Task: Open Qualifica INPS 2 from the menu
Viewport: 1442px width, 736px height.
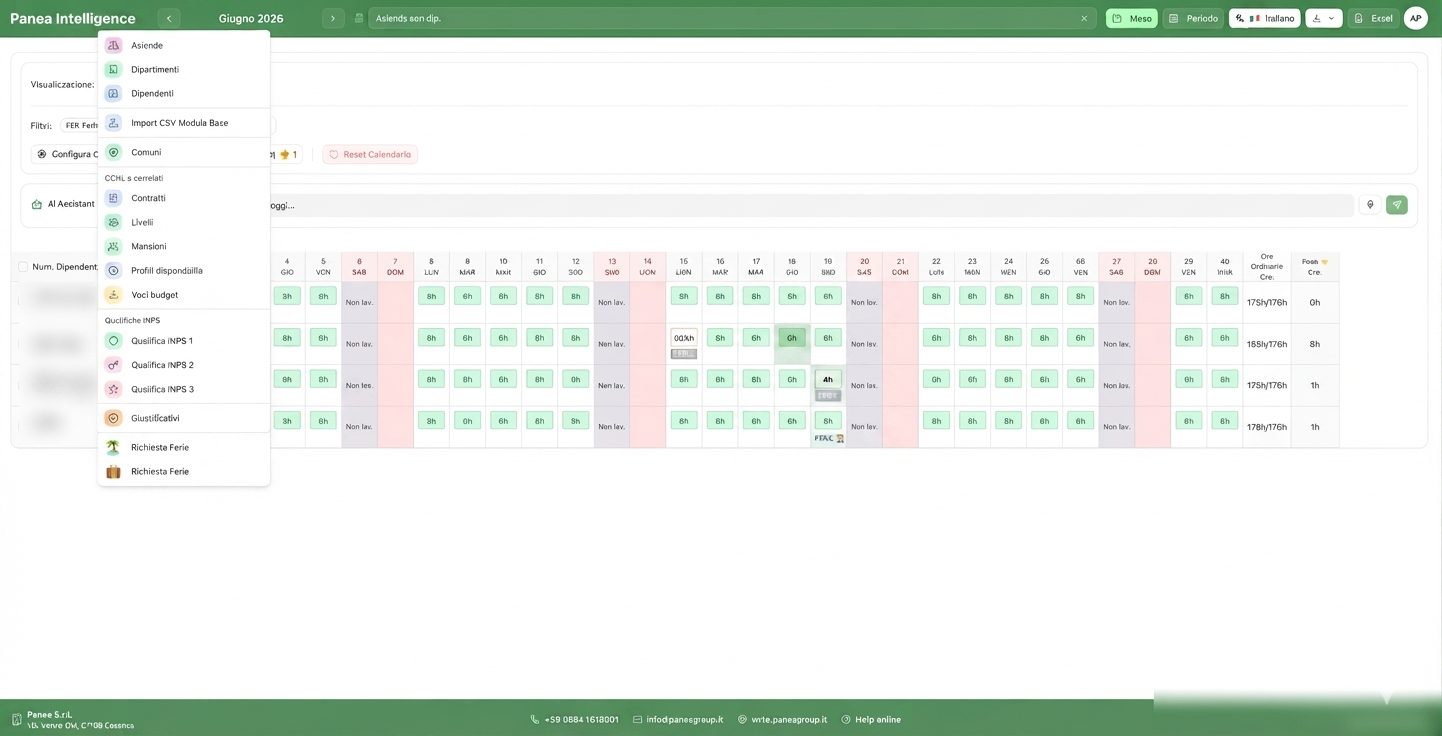Action: pos(184,365)
